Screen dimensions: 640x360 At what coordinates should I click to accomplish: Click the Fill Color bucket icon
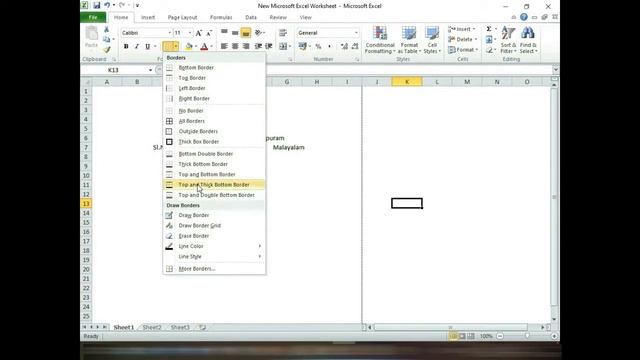point(189,47)
